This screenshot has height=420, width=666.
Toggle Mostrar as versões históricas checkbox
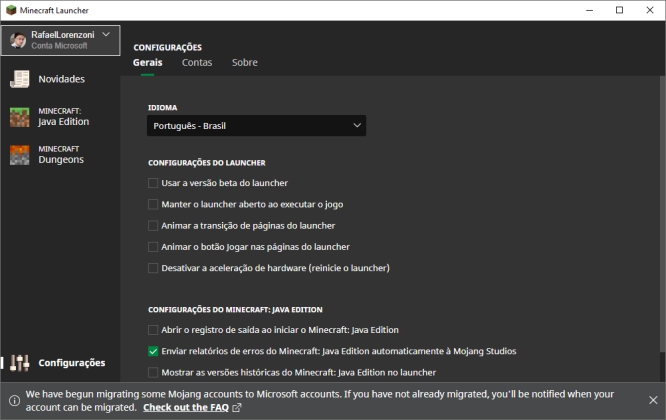[153, 372]
